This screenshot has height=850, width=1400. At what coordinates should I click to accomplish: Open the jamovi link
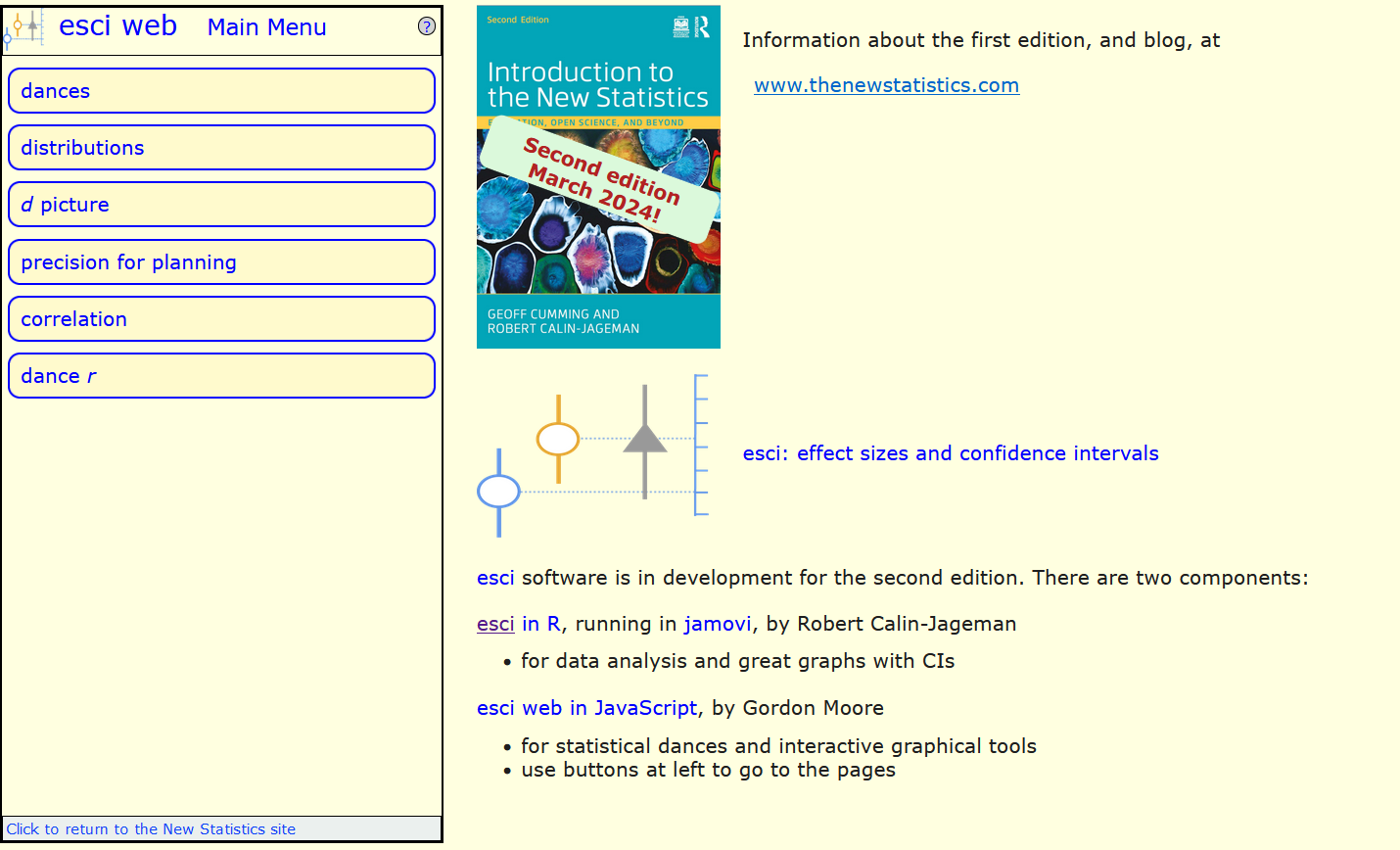pyautogui.click(x=718, y=624)
